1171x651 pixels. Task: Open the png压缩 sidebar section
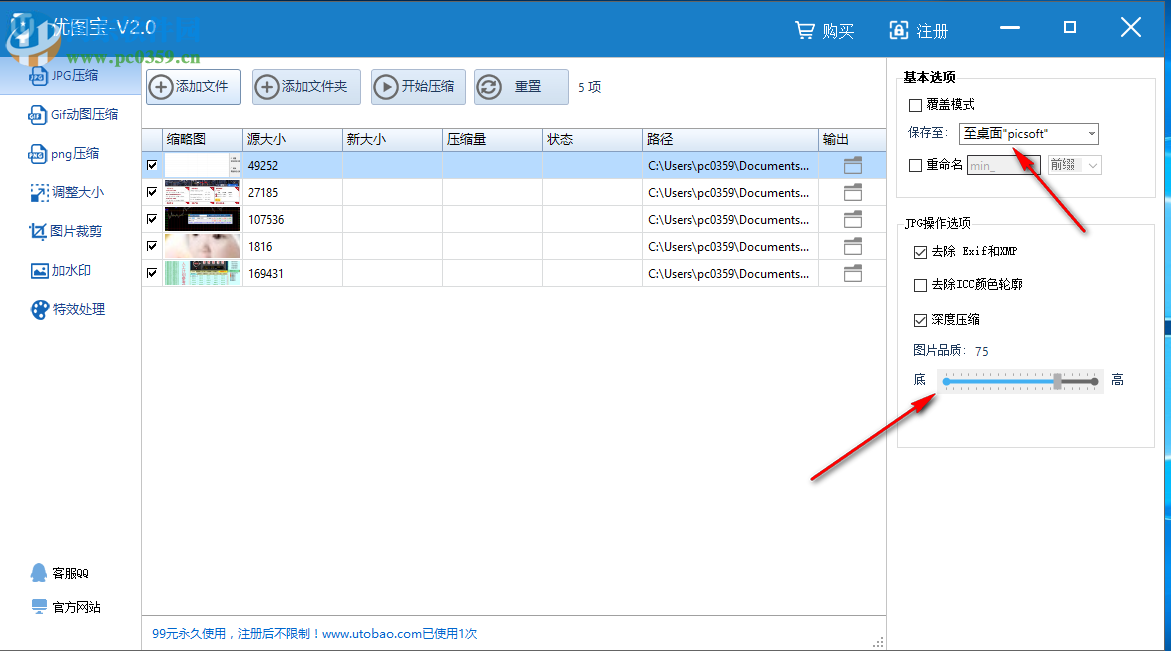point(64,154)
